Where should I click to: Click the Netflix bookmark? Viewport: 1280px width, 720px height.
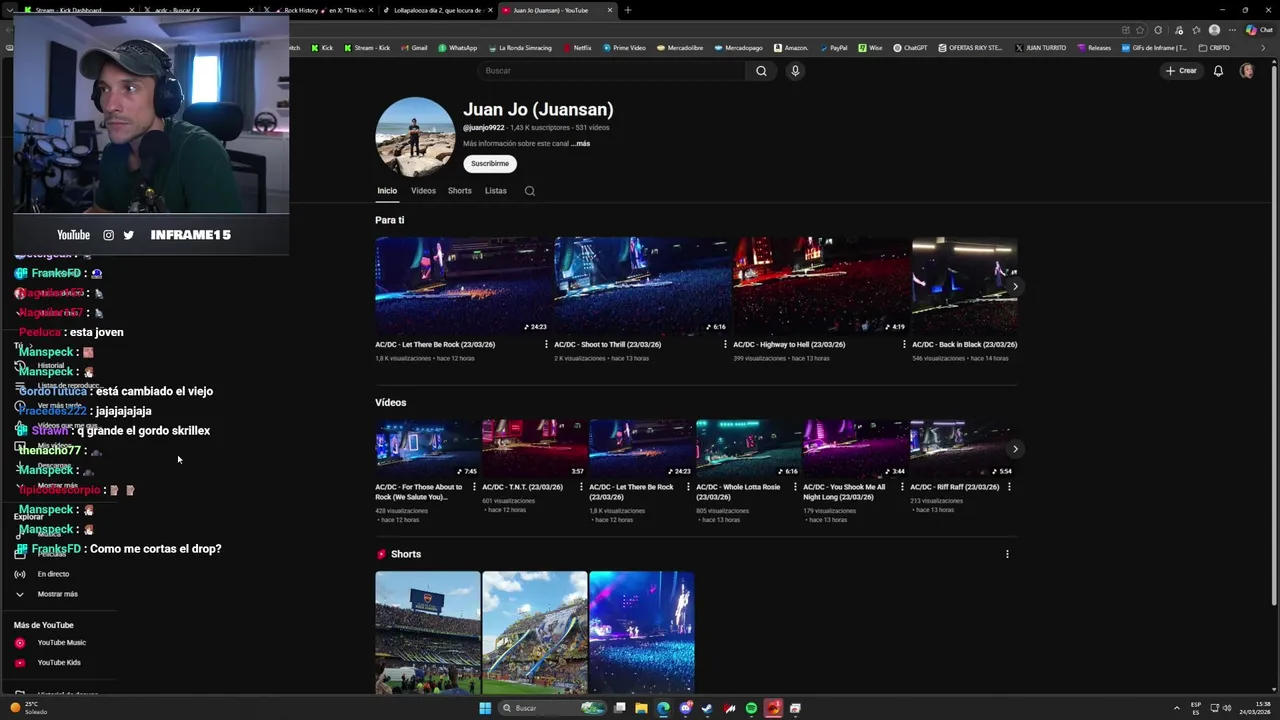(578, 48)
